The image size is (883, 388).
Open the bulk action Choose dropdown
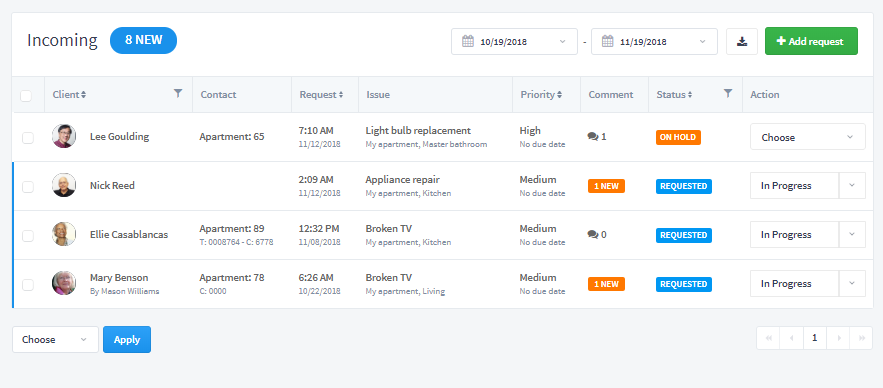pos(55,340)
